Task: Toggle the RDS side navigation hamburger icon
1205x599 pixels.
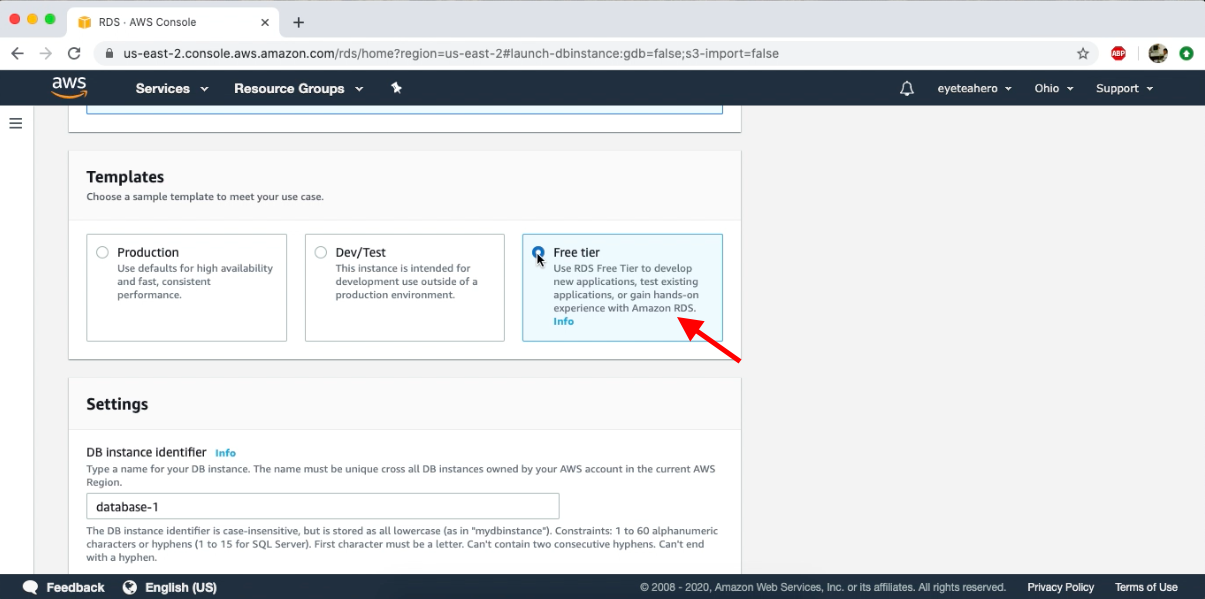Action: point(15,123)
